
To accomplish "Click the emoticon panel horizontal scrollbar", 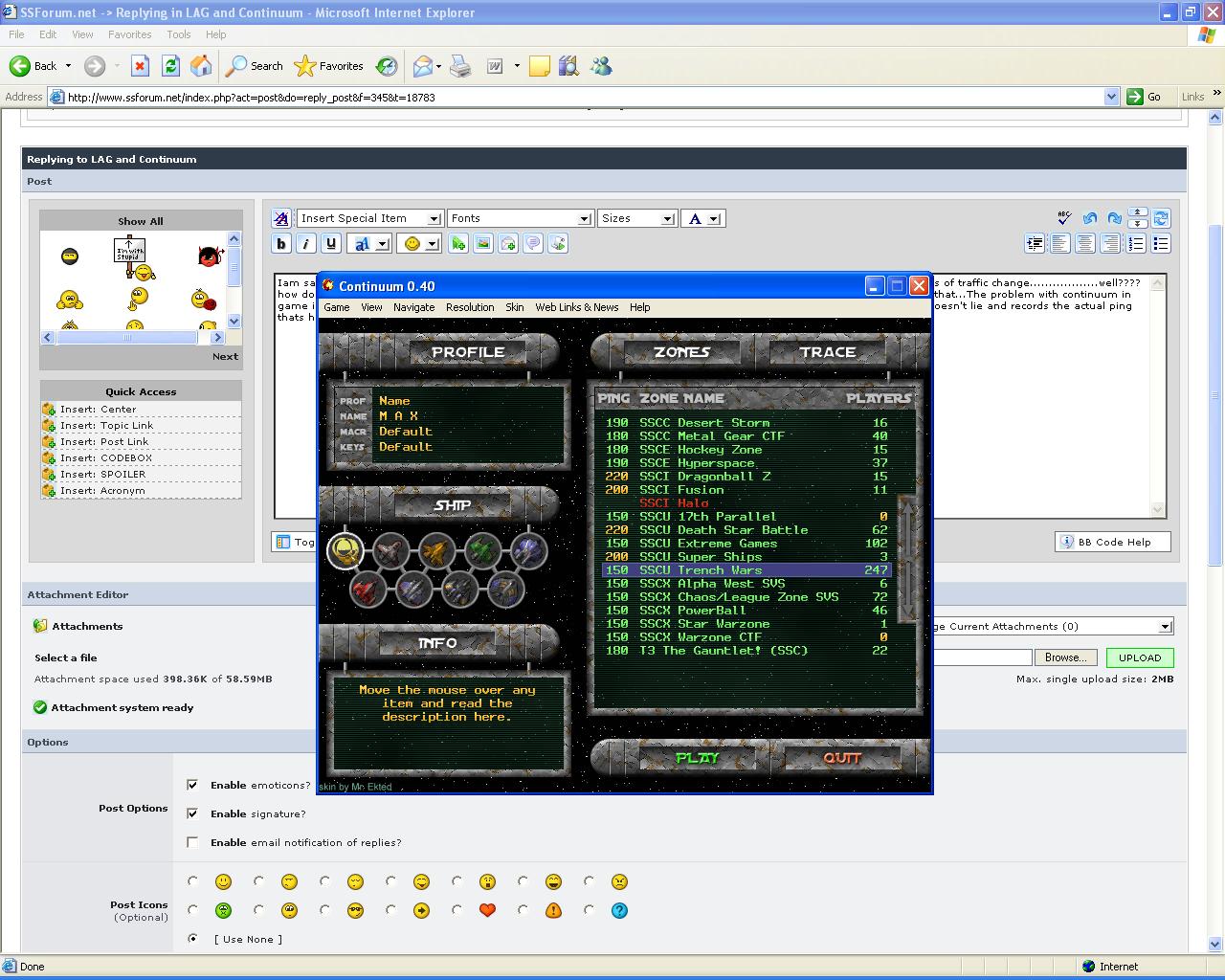I will click(x=133, y=337).
